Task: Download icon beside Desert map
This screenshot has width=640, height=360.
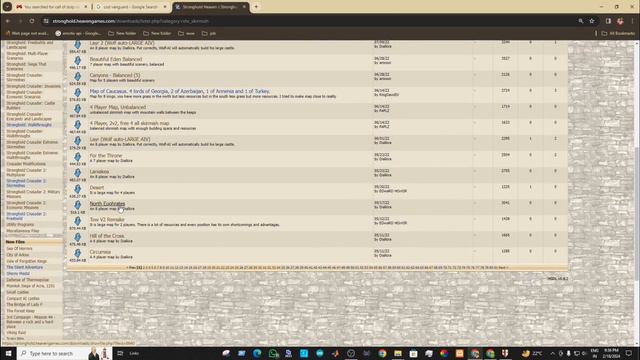Action: coord(78,189)
